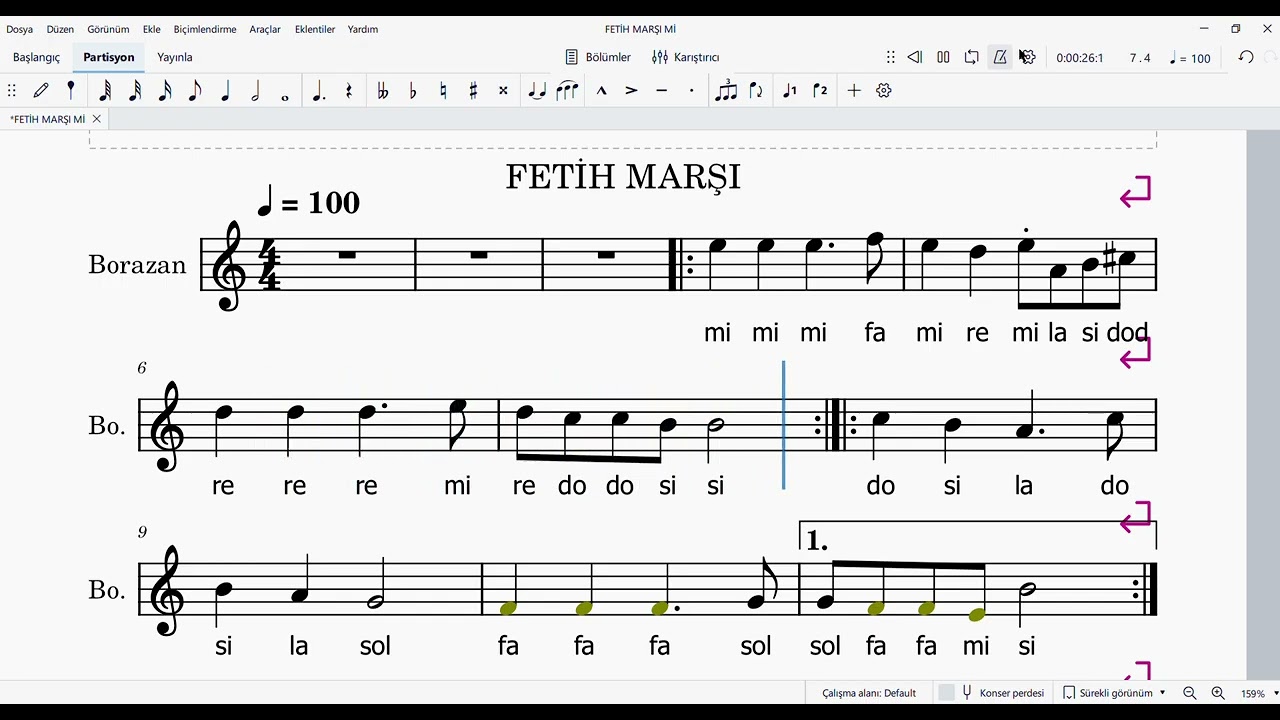Viewport: 1280px width, 720px height.
Task: Open the Araçlar menu
Action: pos(265,29)
